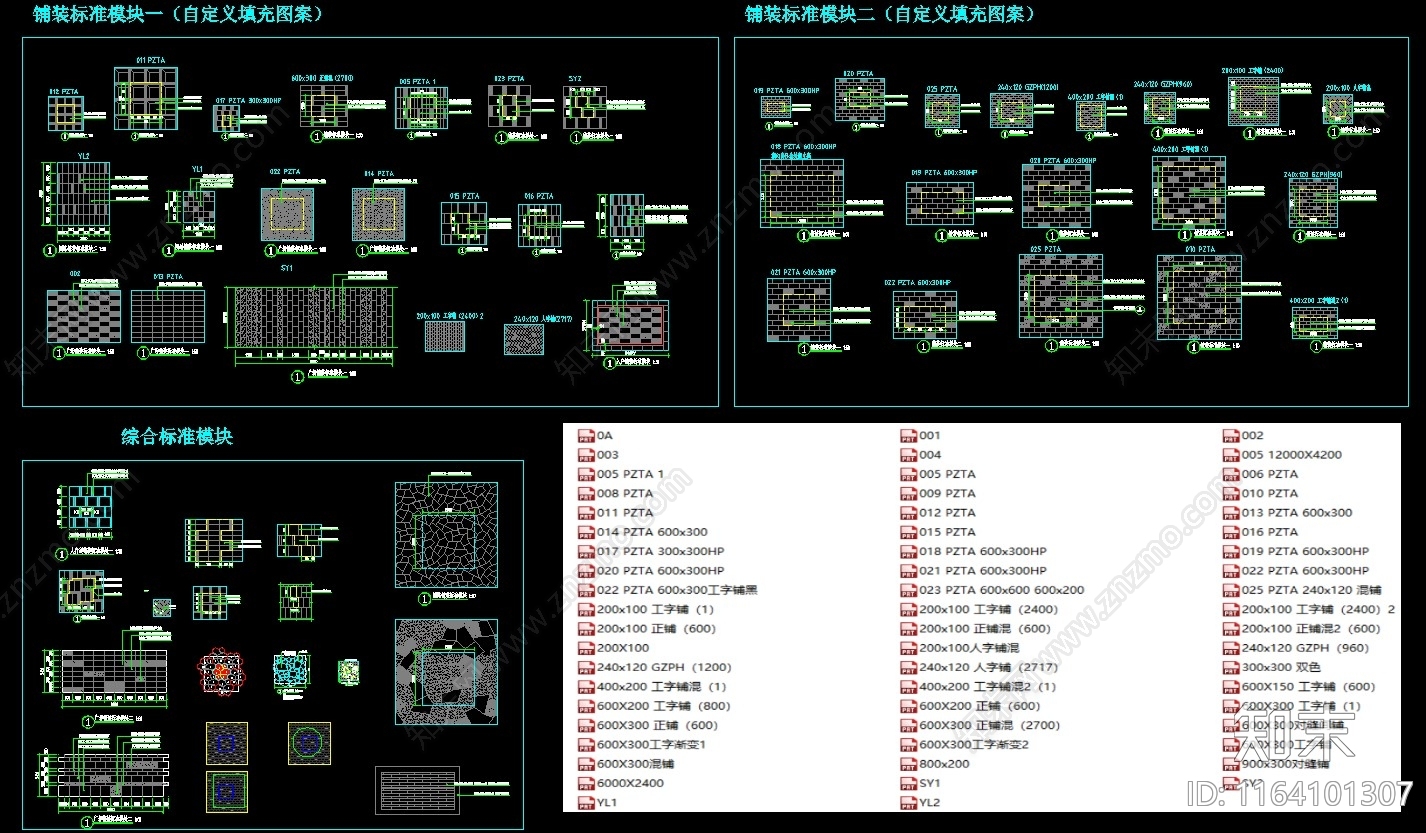Click the 综合标准模块 title
This screenshot has width=1426, height=833.
click(x=177, y=437)
